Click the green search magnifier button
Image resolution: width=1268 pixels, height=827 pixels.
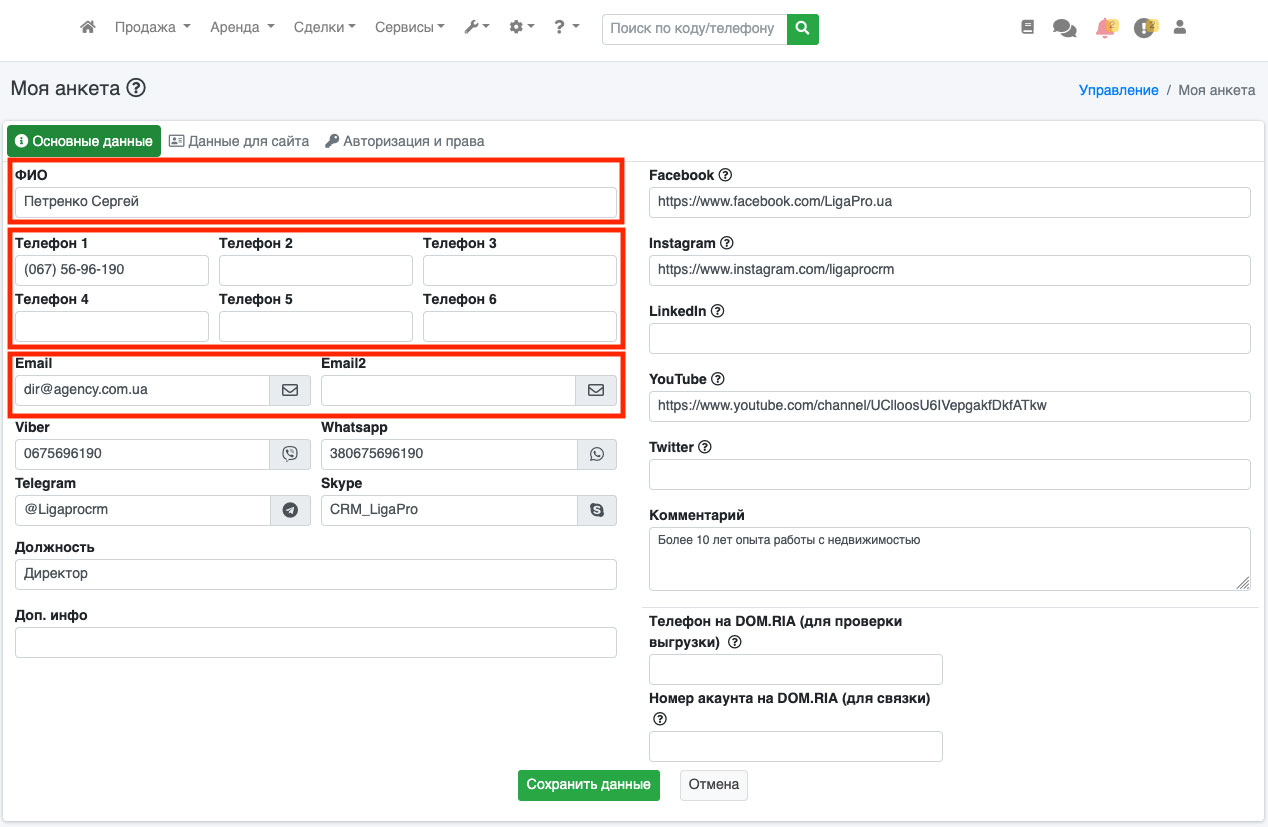pos(802,28)
